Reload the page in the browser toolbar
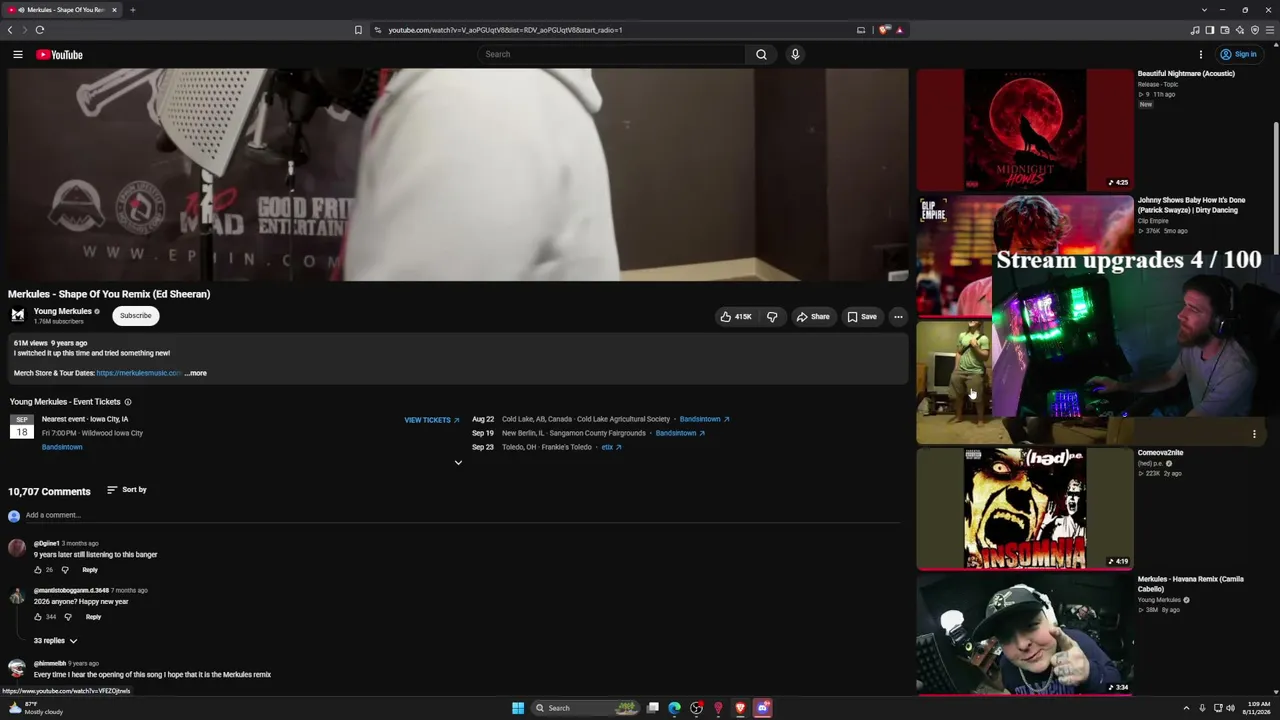Screen dimensions: 1280x720 click(x=40, y=30)
